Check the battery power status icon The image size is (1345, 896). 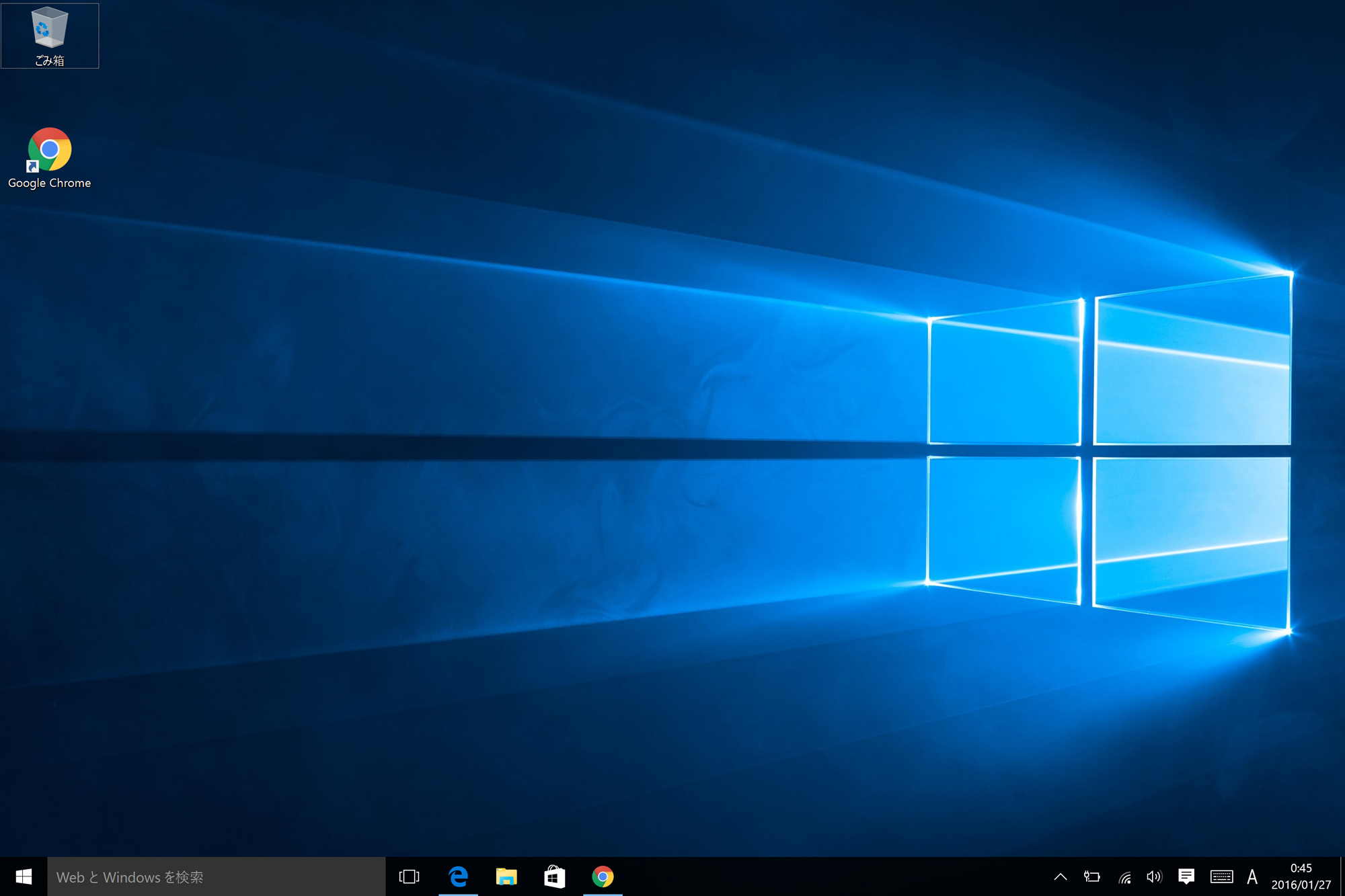pos(1092,877)
